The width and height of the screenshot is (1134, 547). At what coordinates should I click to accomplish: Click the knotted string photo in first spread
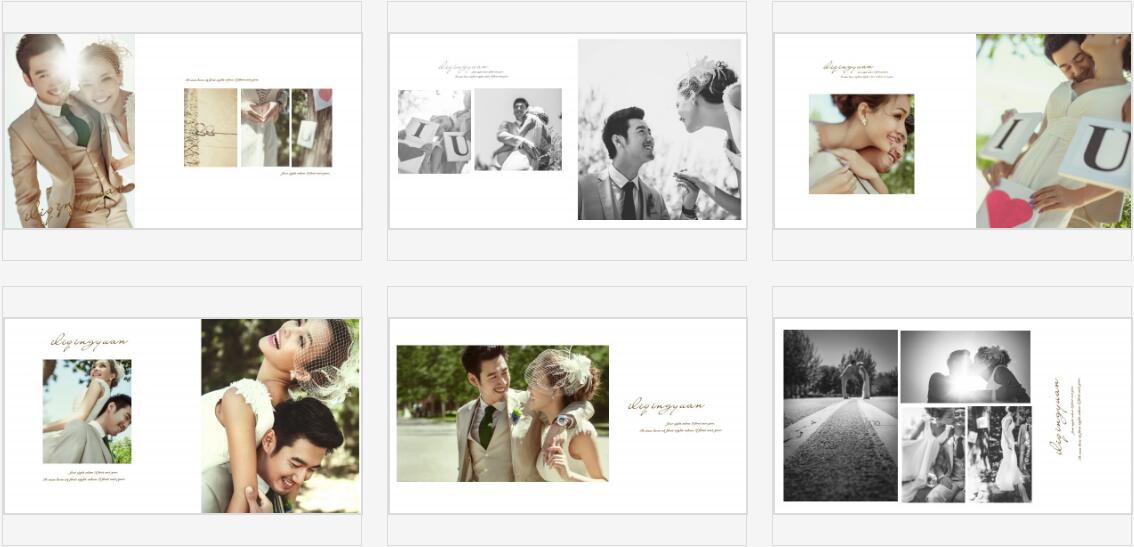point(210,127)
